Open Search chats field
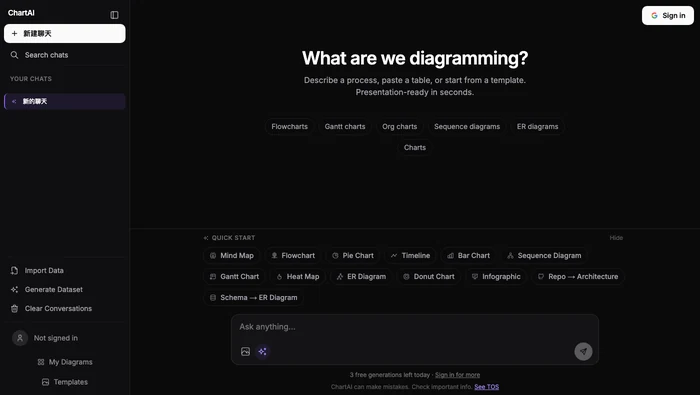Image resolution: width=700 pixels, height=395 pixels. click(65, 55)
